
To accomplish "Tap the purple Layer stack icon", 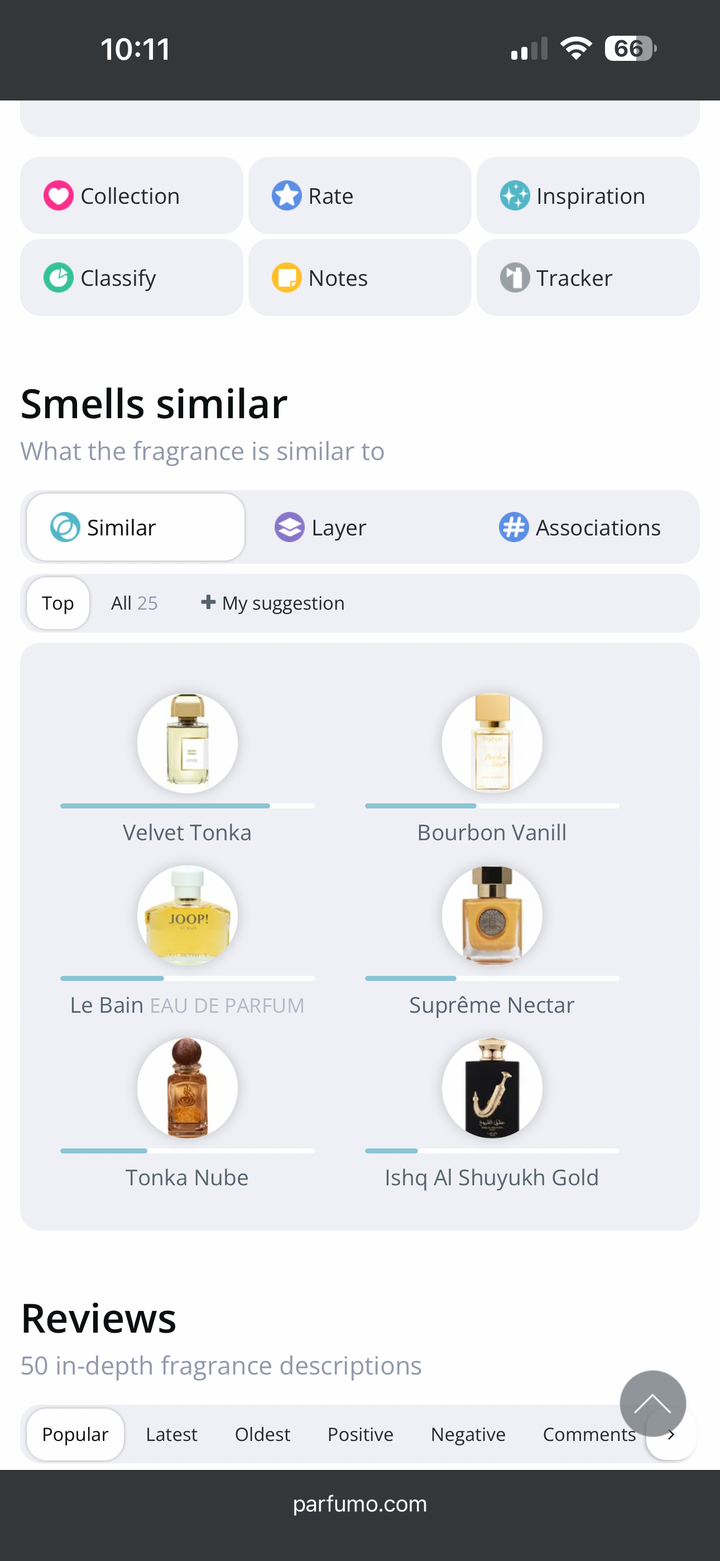I will (289, 527).
